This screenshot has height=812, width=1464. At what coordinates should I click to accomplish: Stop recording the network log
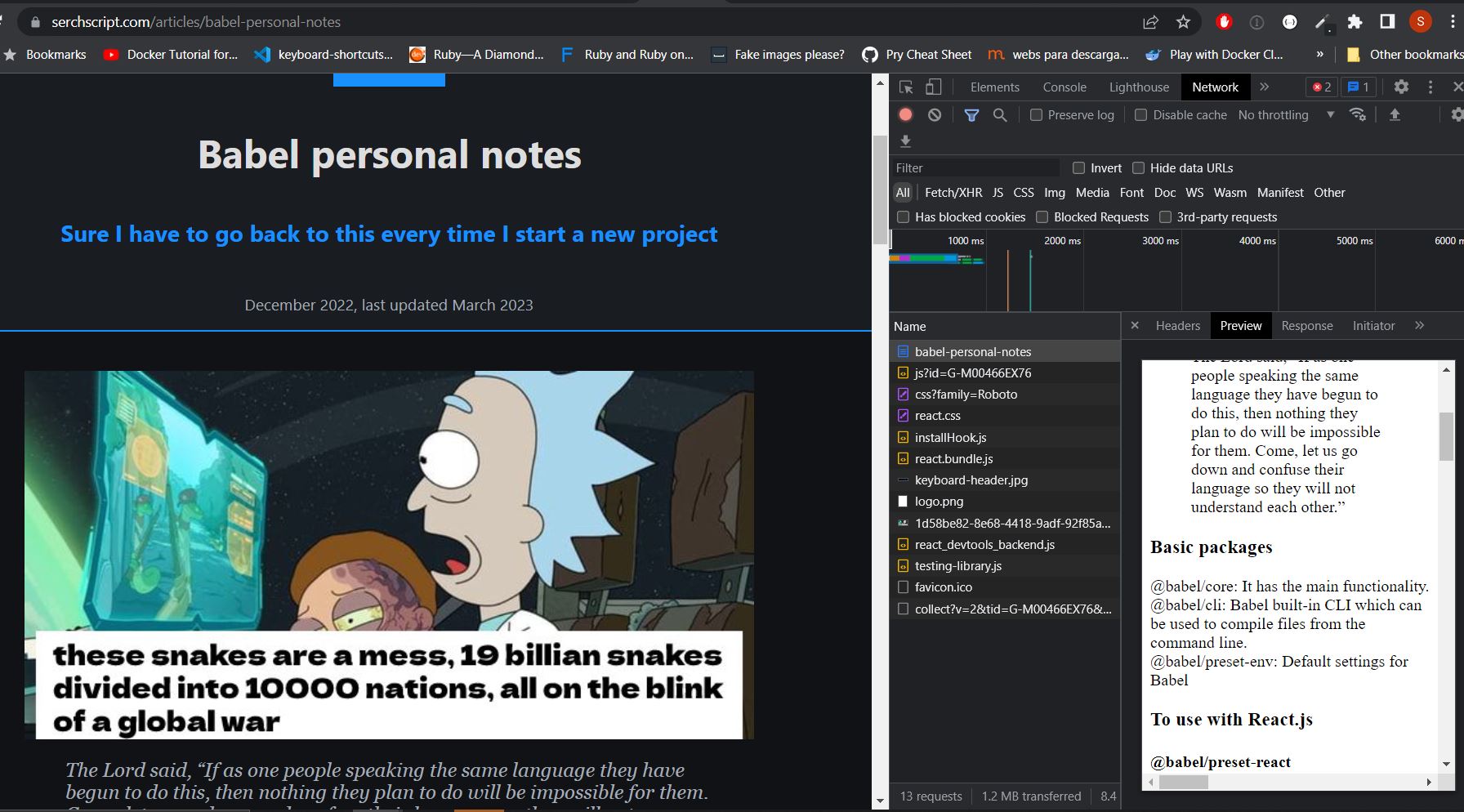(x=905, y=115)
